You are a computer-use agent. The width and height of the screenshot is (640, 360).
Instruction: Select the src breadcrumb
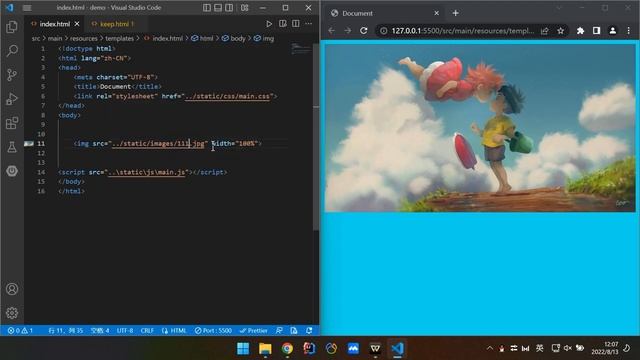point(36,38)
